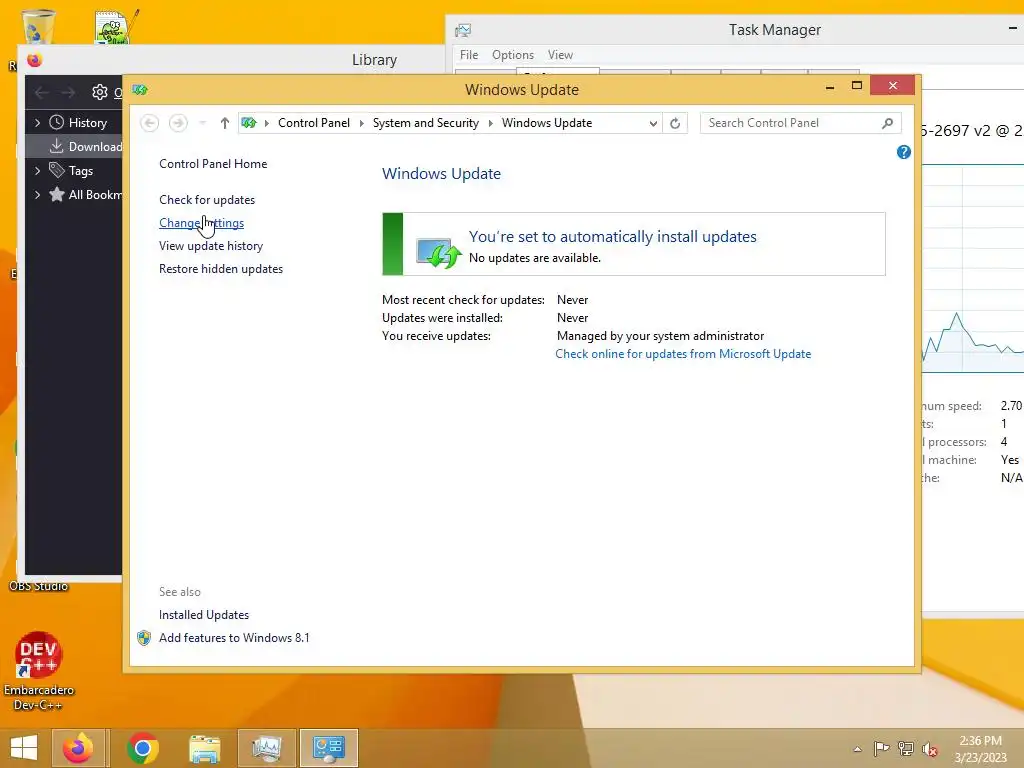Click the Back arrow in Windows Update
1024x768 pixels.
tap(150, 123)
